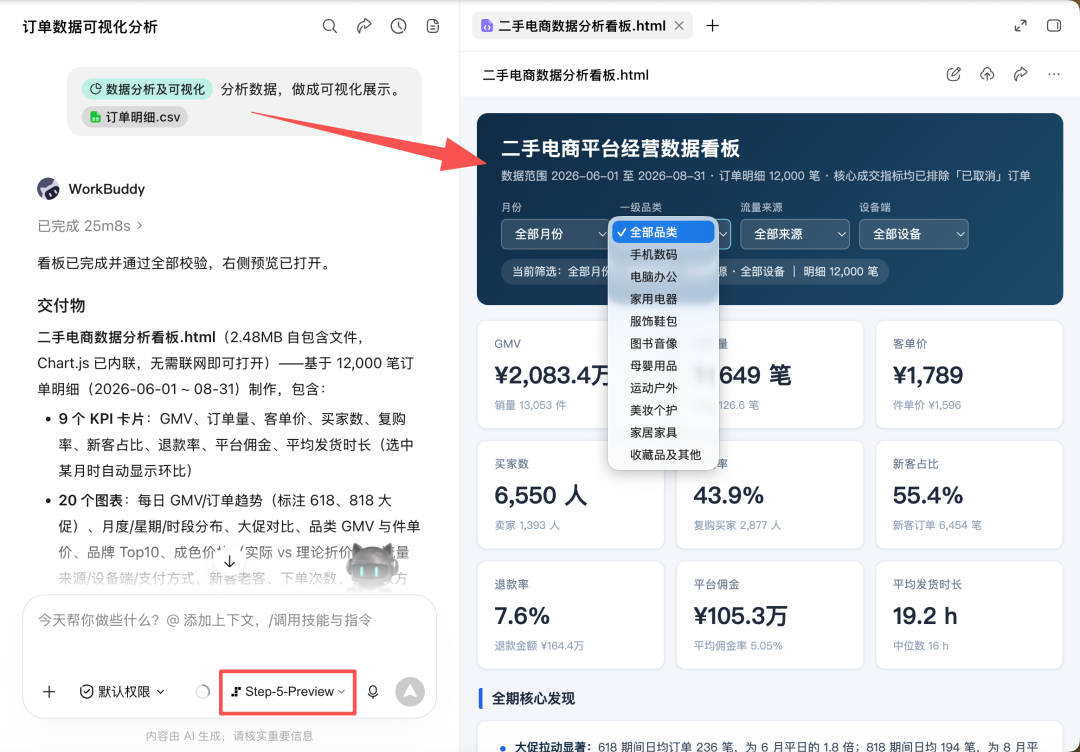Screen dimensions: 1080x752
Task: Click the floating robot mascot icon
Action: coord(371,567)
